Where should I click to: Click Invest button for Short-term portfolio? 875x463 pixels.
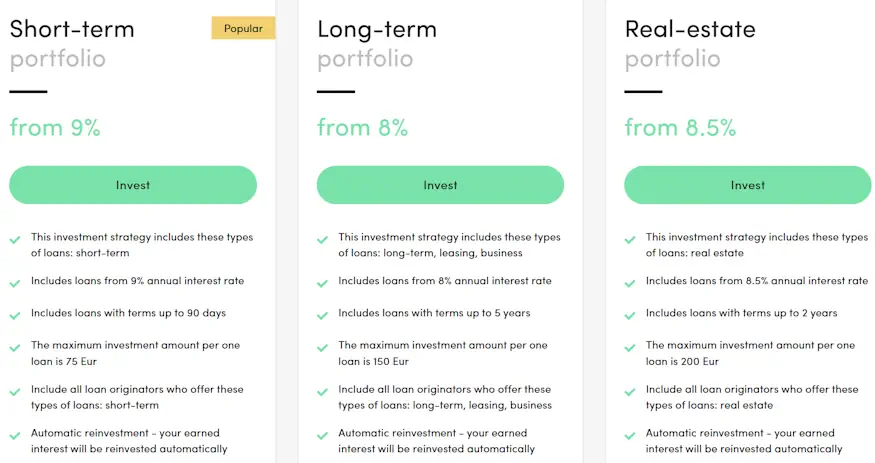(133, 185)
